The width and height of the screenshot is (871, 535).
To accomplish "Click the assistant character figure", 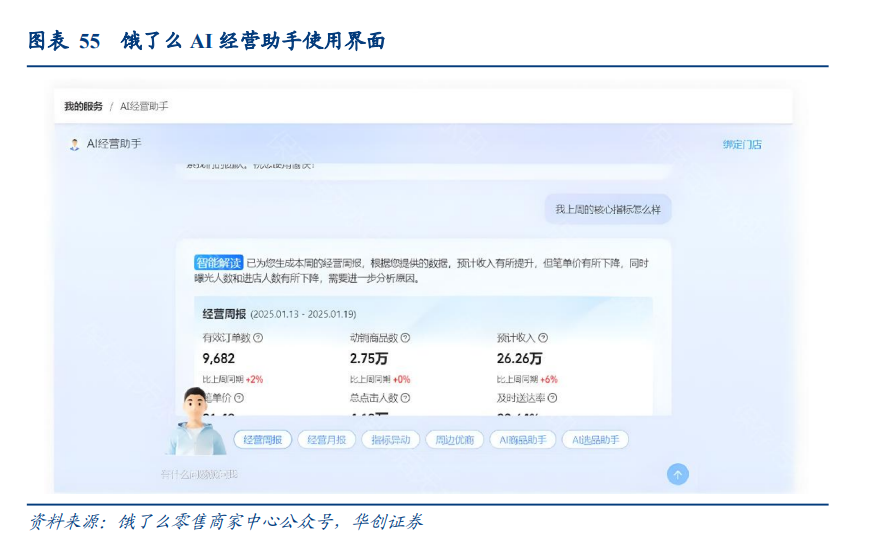I will [x=196, y=421].
